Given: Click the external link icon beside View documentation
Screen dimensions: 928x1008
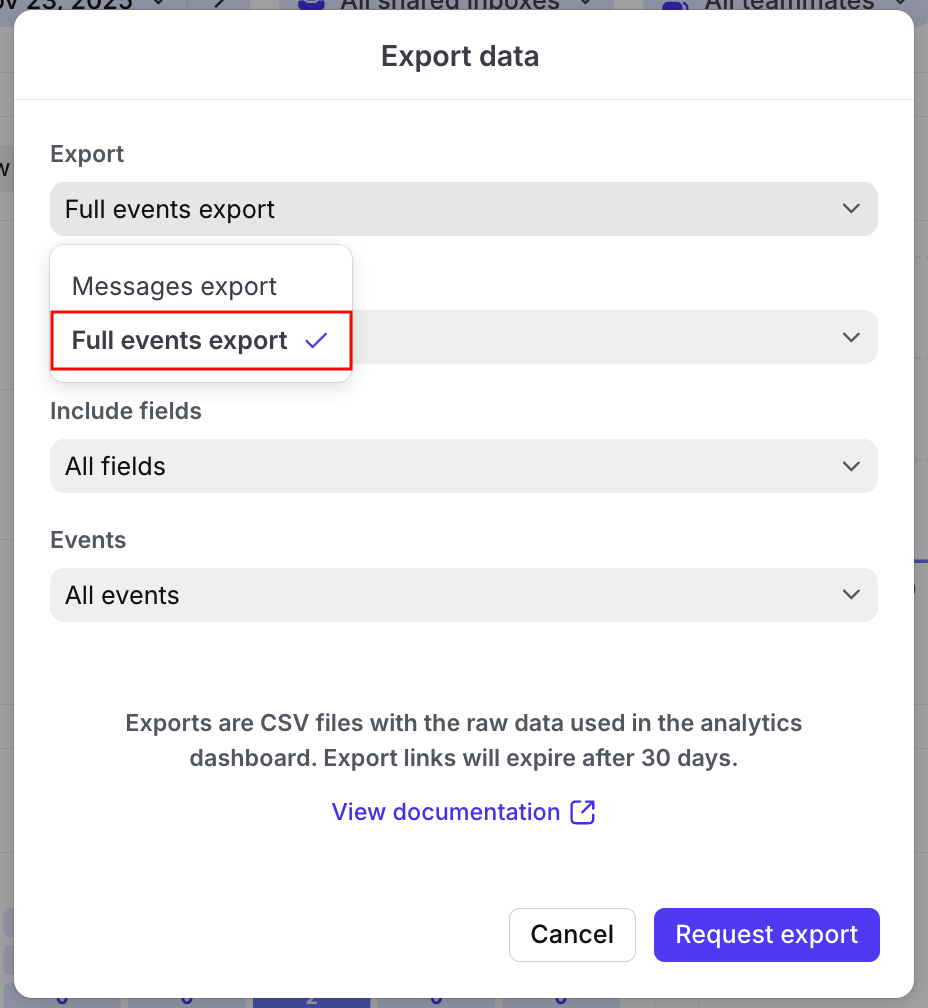Looking at the screenshot, I should coord(583,812).
